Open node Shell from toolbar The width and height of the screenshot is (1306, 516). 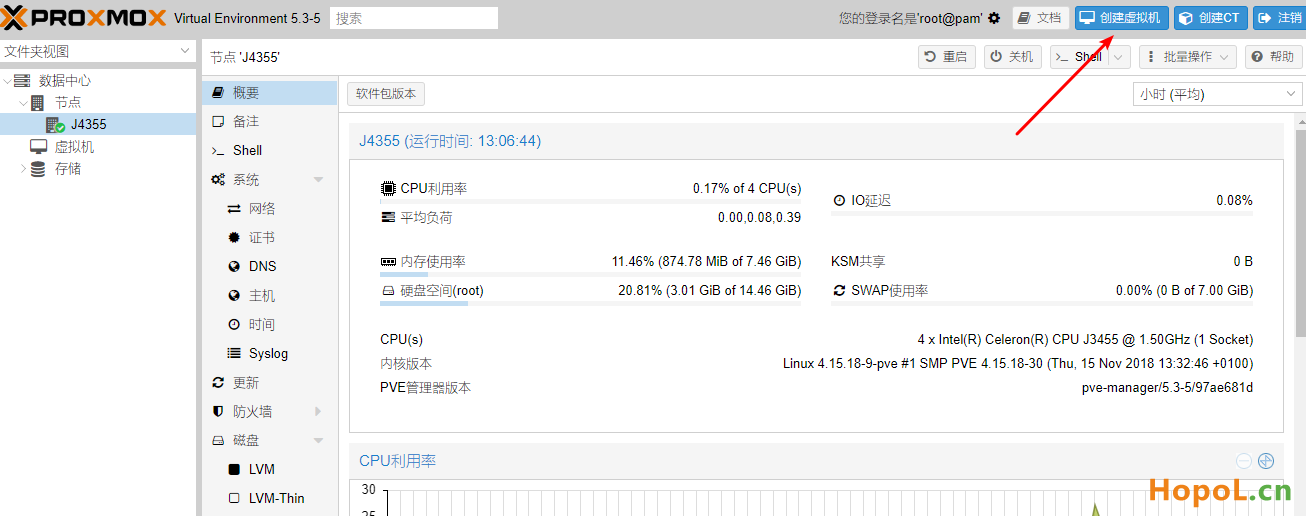[1079, 57]
